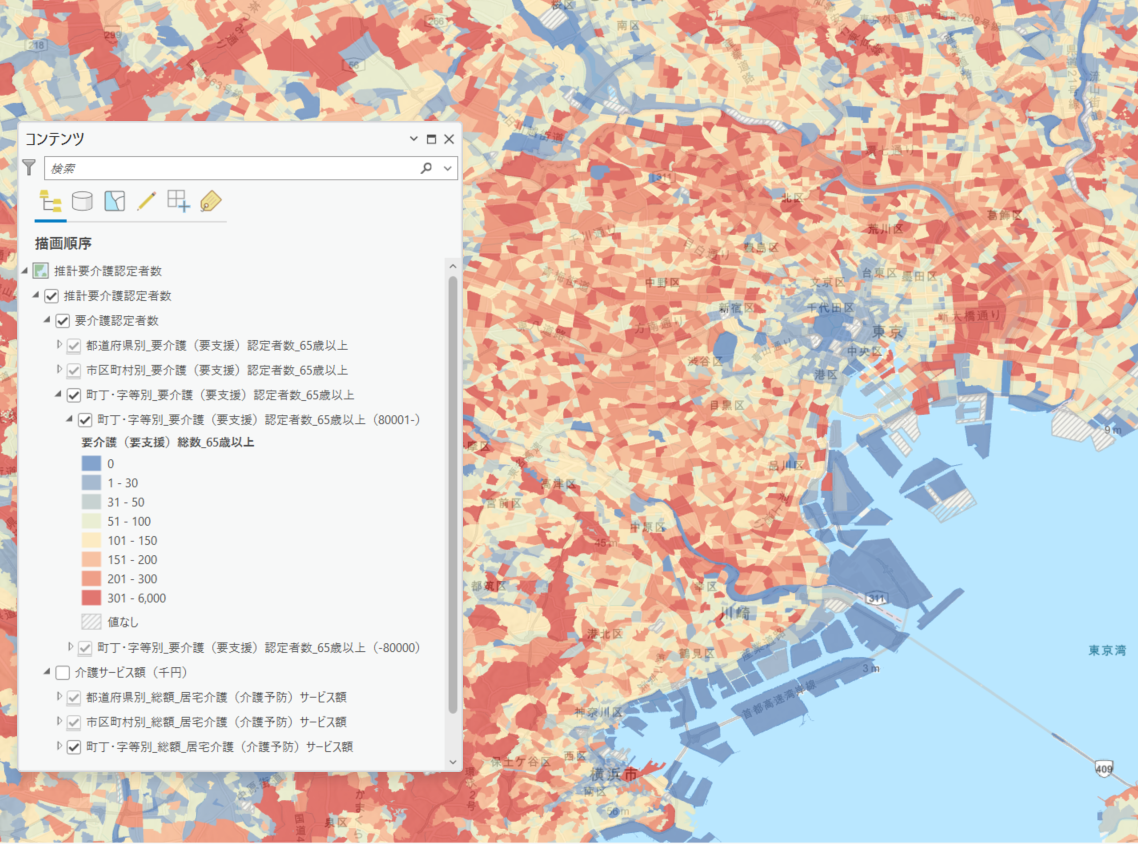Click the magnifier search icon
Image resolution: width=1138 pixels, height=844 pixels.
click(x=426, y=168)
